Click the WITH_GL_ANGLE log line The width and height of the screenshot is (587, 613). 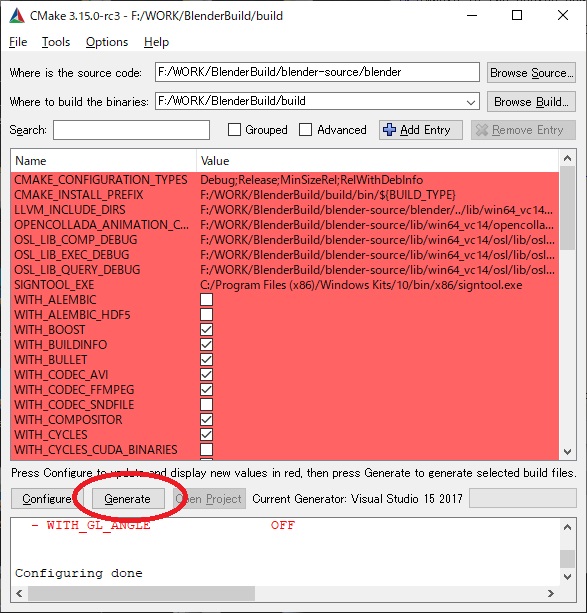[163, 525]
